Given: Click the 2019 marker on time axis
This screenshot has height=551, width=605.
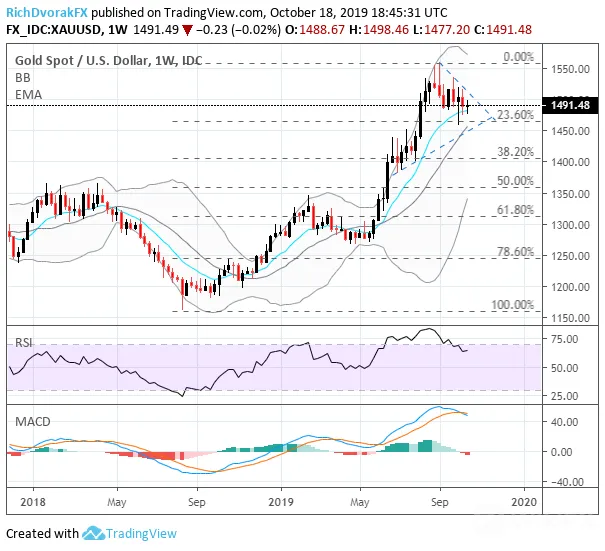Looking at the screenshot, I should [x=281, y=502].
